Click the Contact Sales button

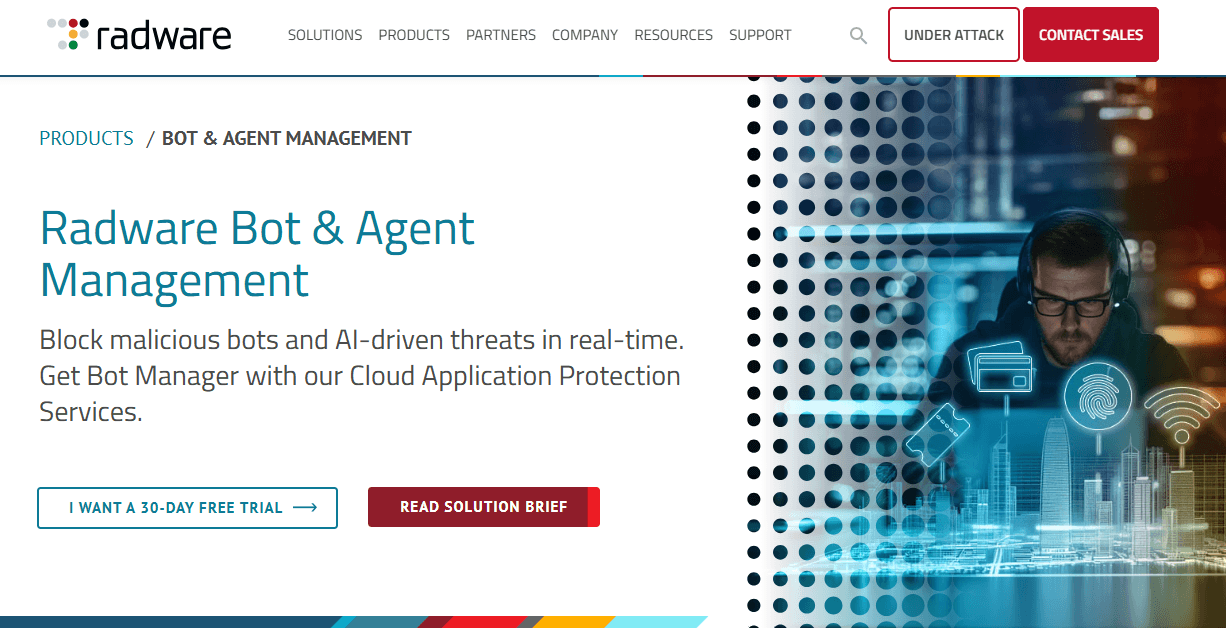point(1091,35)
